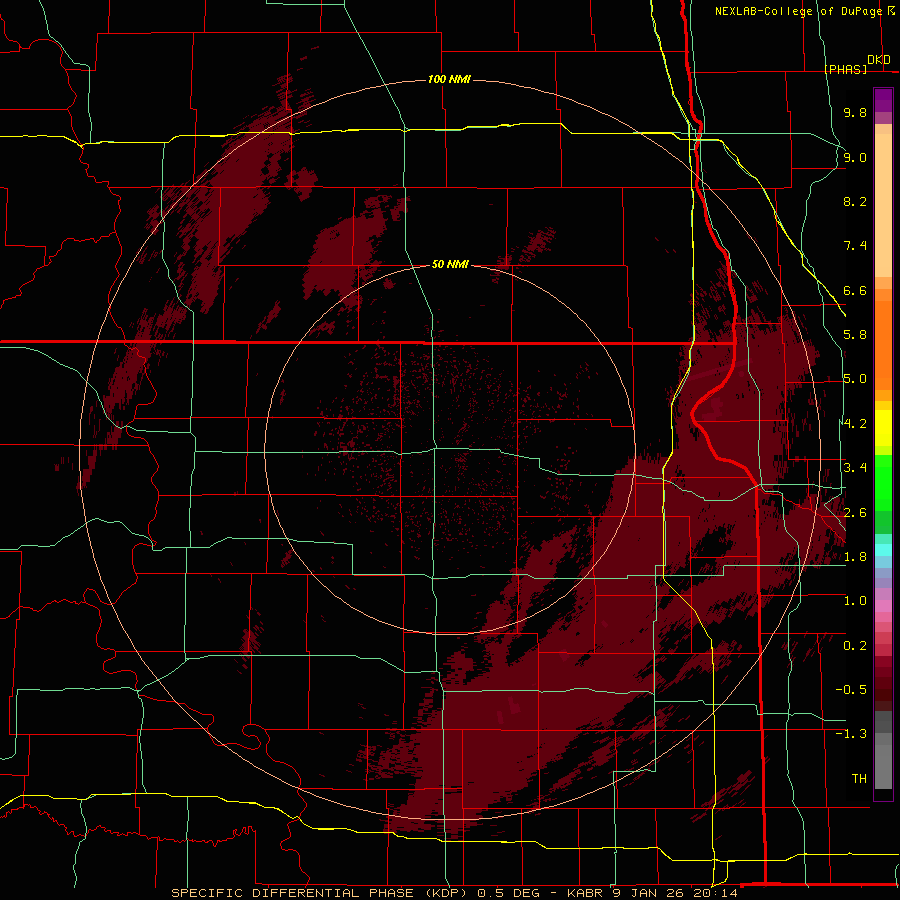The height and width of the screenshot is (900, 900).
Task: Click the 3.4 value on the color scale
Action: click(855, 468)
